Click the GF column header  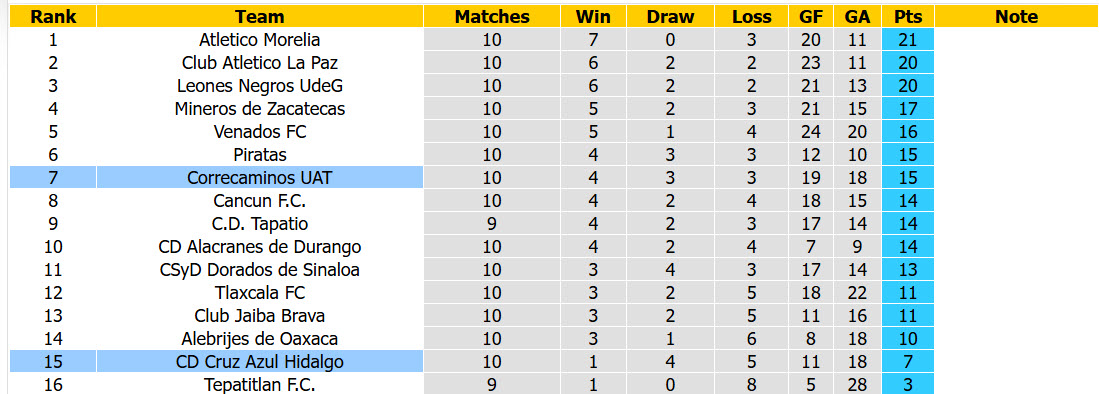(x=811, y=17)
